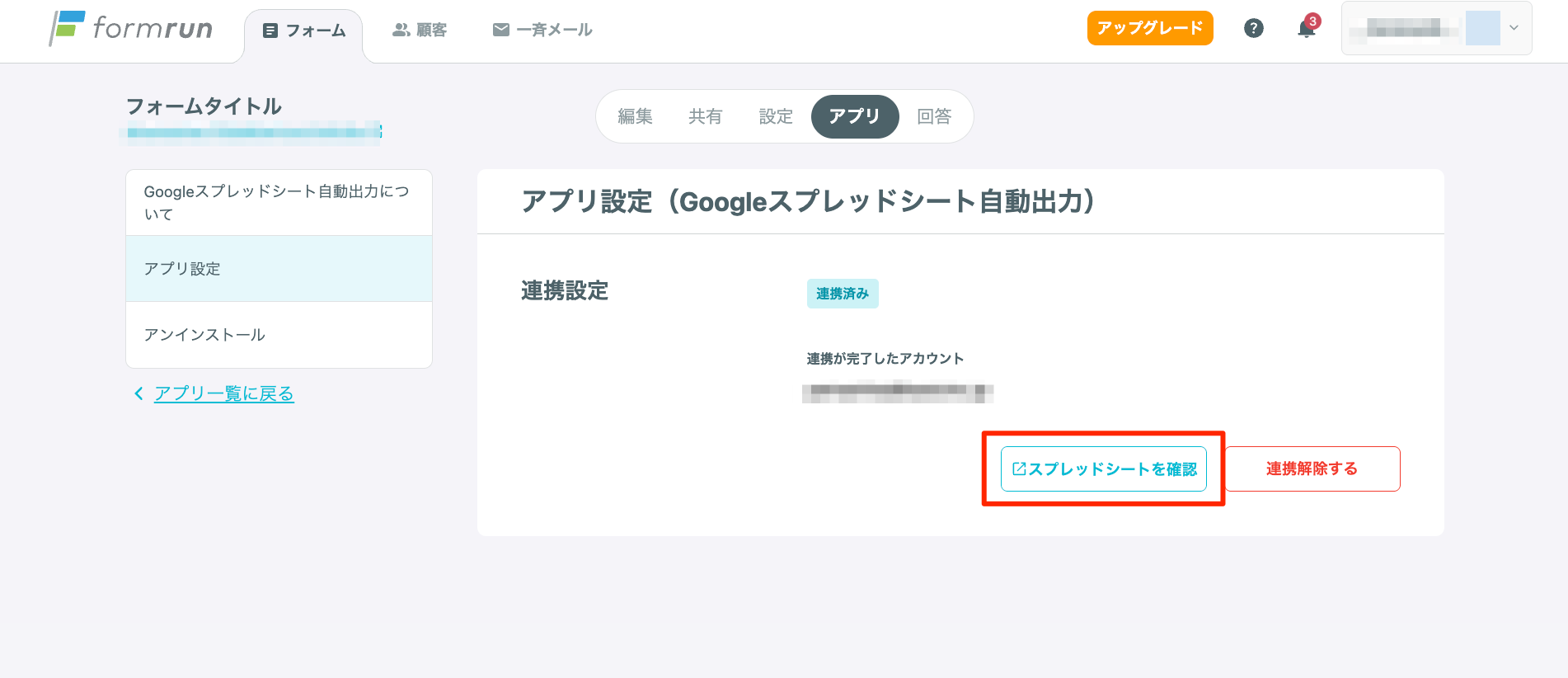Open the help question mark icon
This screenshot has width=1568, height=678.
coord(1253,28)
